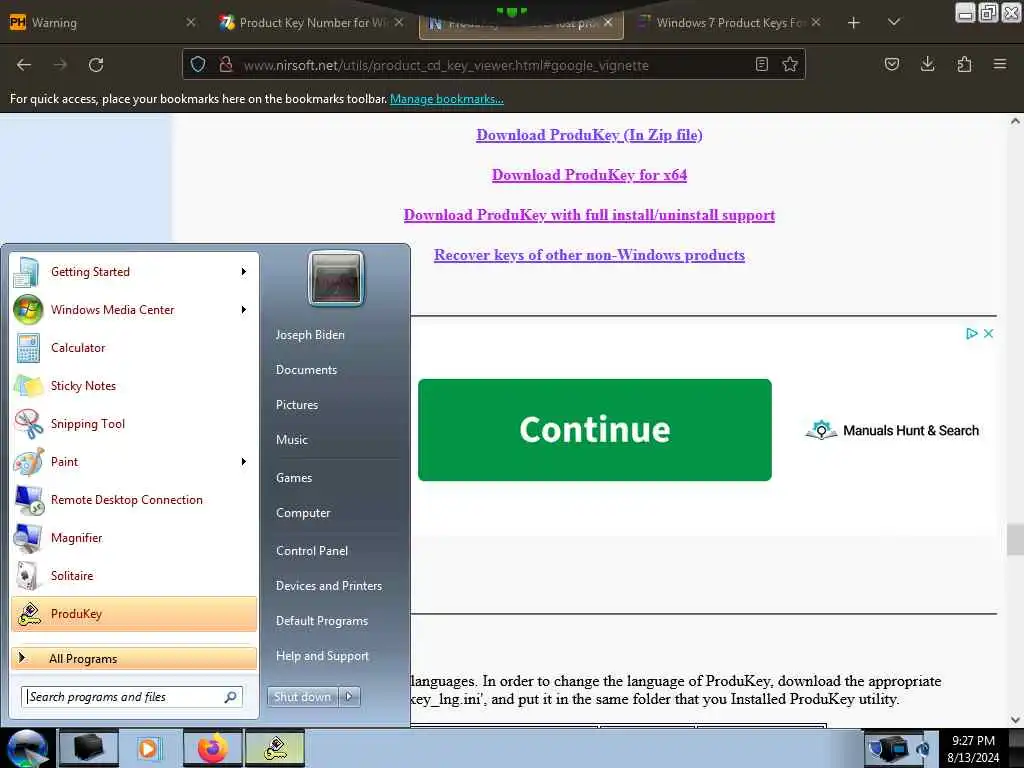
Task: Click the Shut down button
Action: click(303, 696)
